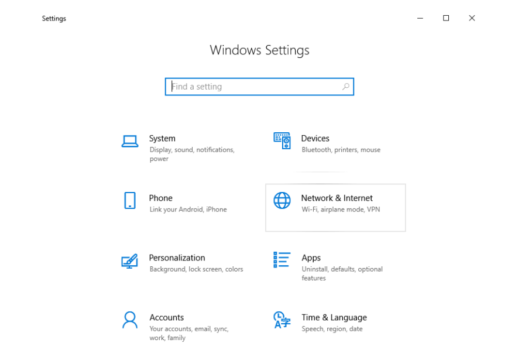
Task: Click 'Speech, region, date' description
Action: [x=332, y=329]
